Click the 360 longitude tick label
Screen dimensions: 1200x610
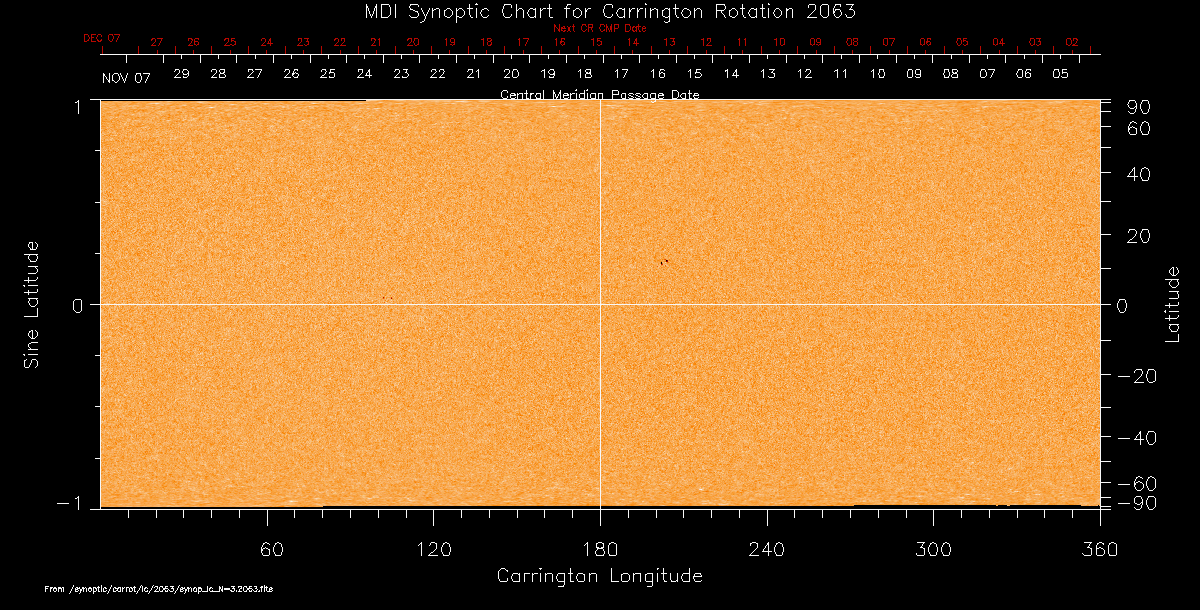(1098, 550)
